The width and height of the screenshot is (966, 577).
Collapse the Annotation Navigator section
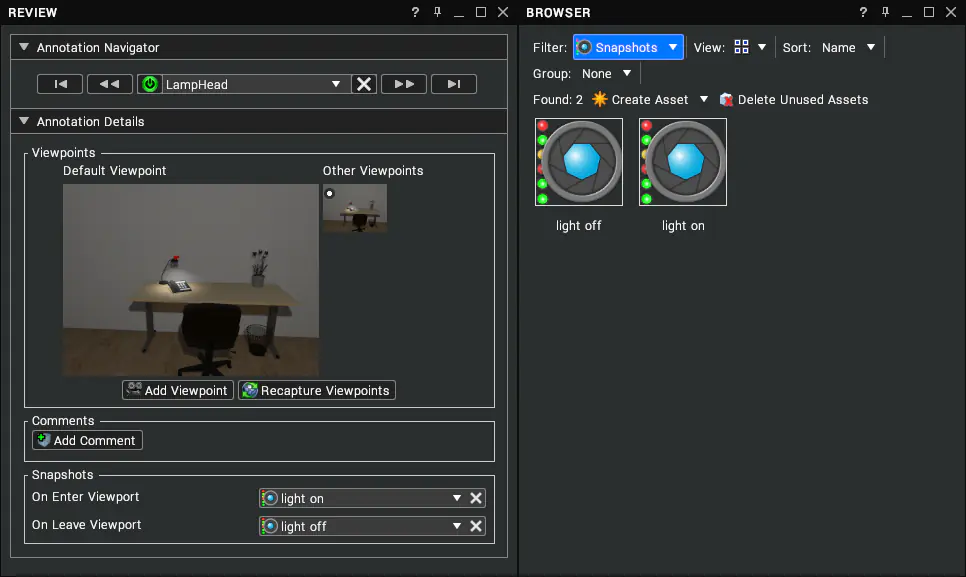point(24,47)
